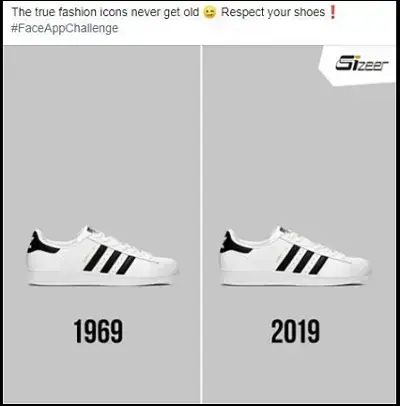Click the black heel tab of 2019 shoe
400x406 pixels.
tap(233, 243)
